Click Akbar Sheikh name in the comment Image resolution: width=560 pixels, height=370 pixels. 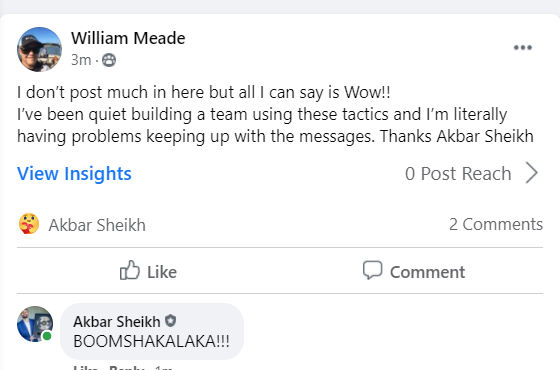coord(116,322)
